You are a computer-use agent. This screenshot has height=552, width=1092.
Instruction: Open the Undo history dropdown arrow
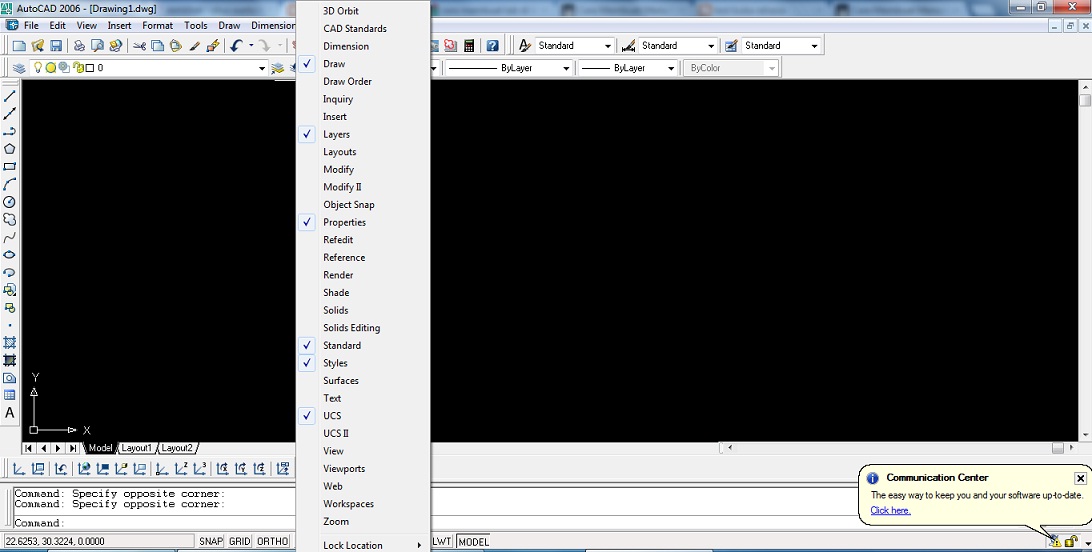(x=251, y=46)
